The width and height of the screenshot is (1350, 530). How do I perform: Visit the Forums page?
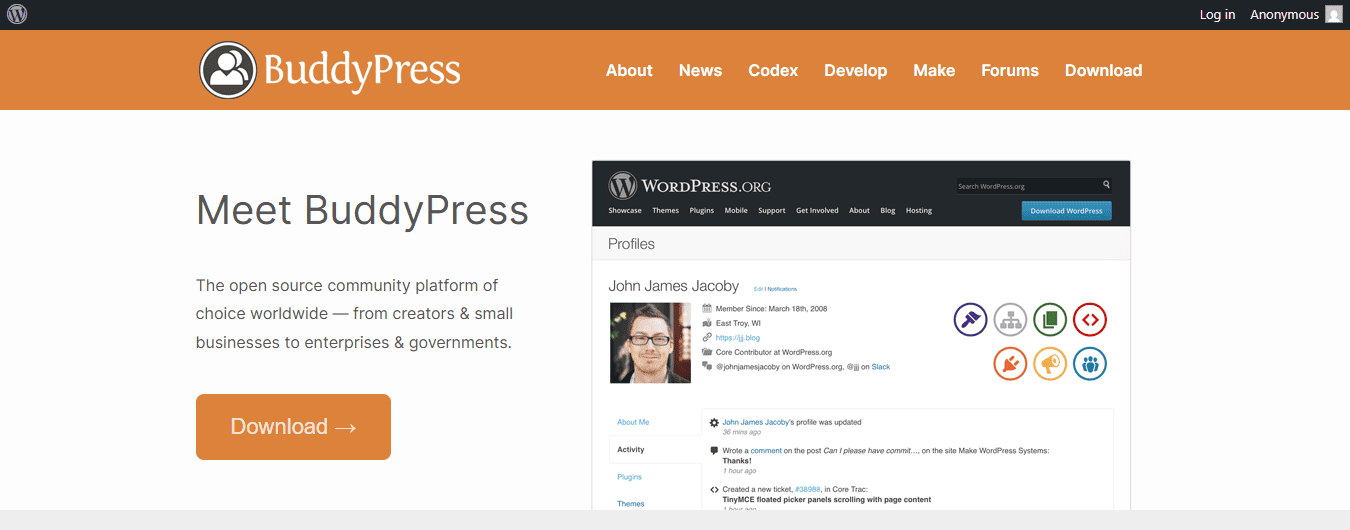click(1010, 70)
